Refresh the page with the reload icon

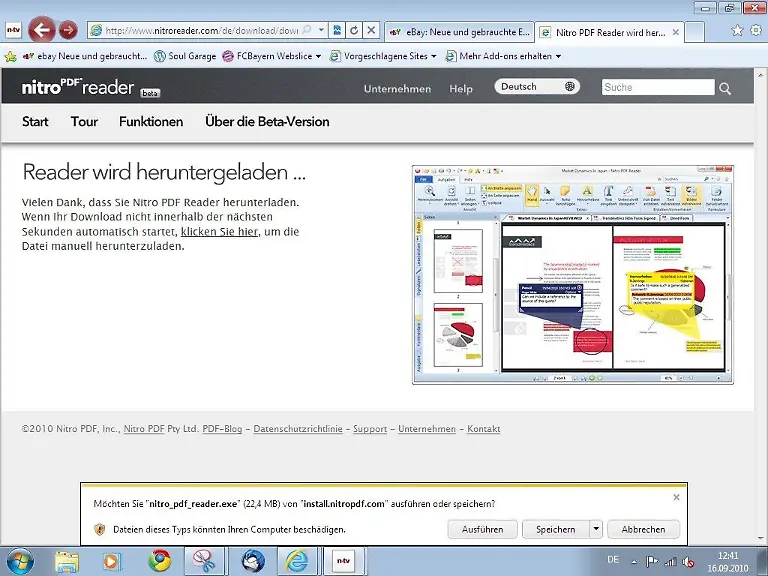point(354,31)
